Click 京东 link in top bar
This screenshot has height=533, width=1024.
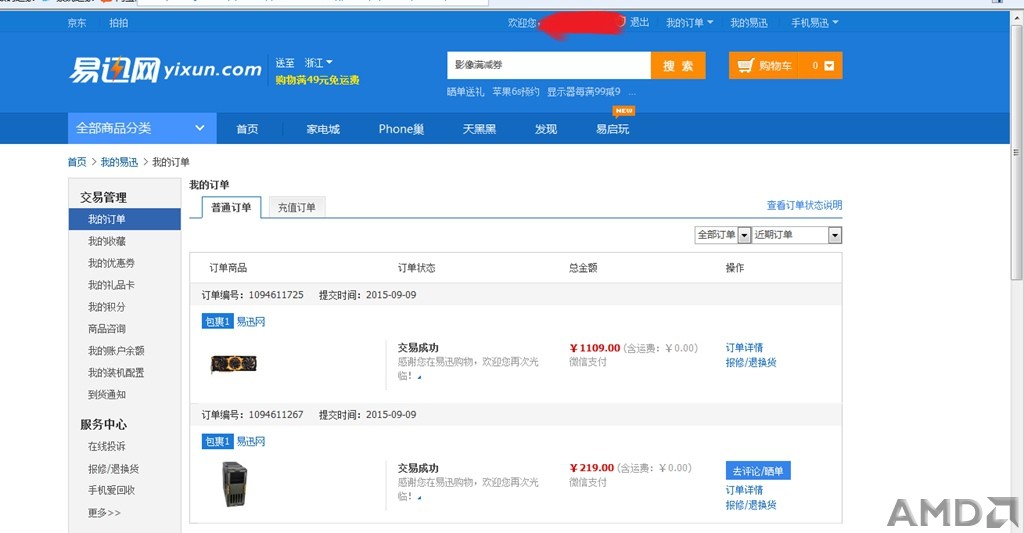click(x=76, y=23)
